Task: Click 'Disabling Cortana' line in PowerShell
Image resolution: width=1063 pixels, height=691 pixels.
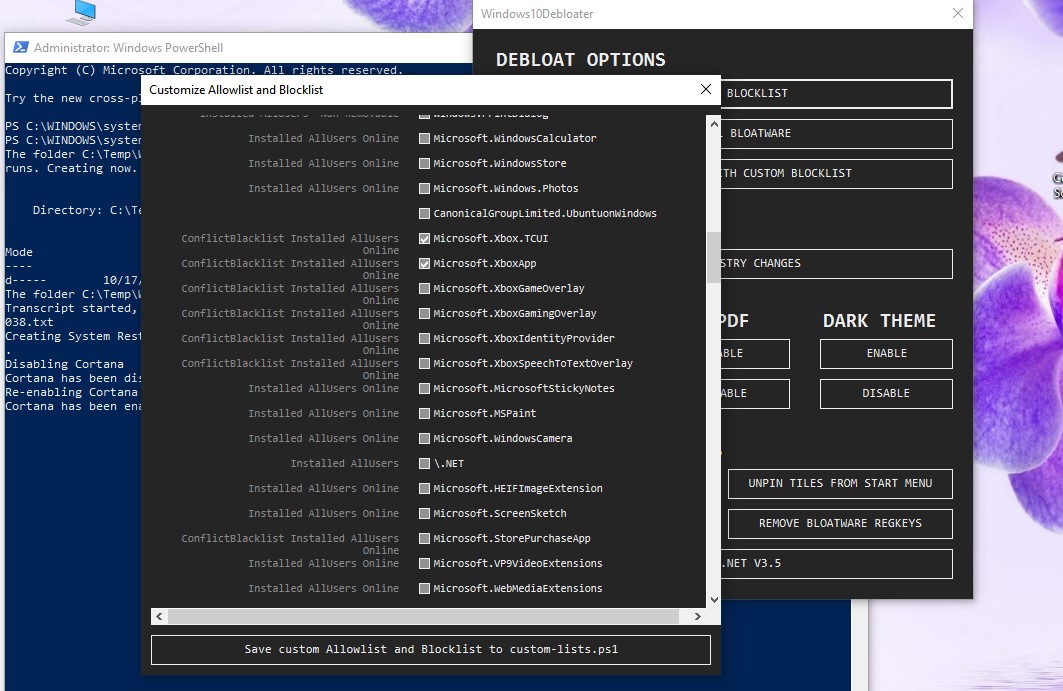Action: (64, 364)
